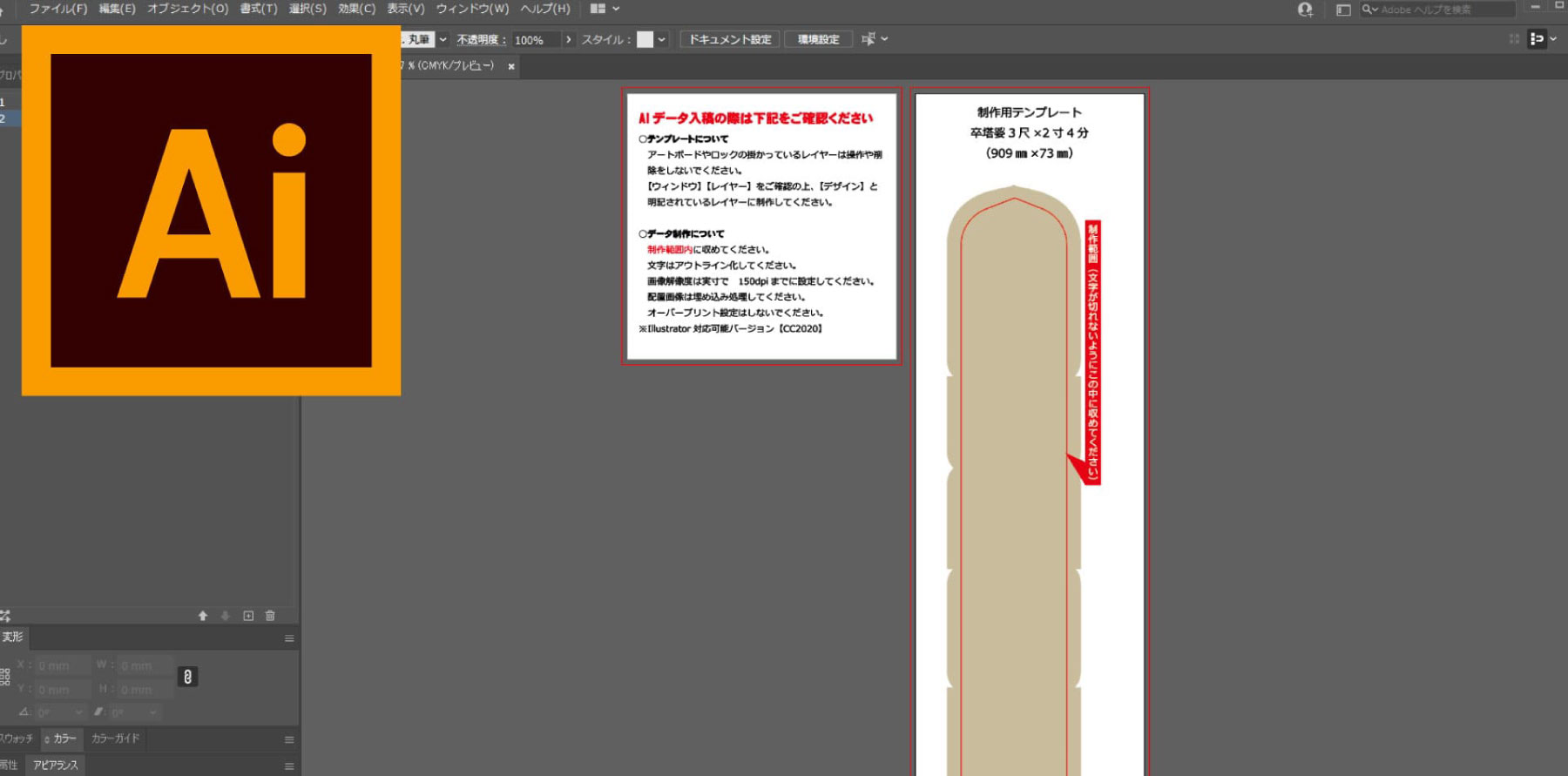Click the workspace layout panel icon
The width and height of the screenshot is (1568, 776).
point(1343,10)
